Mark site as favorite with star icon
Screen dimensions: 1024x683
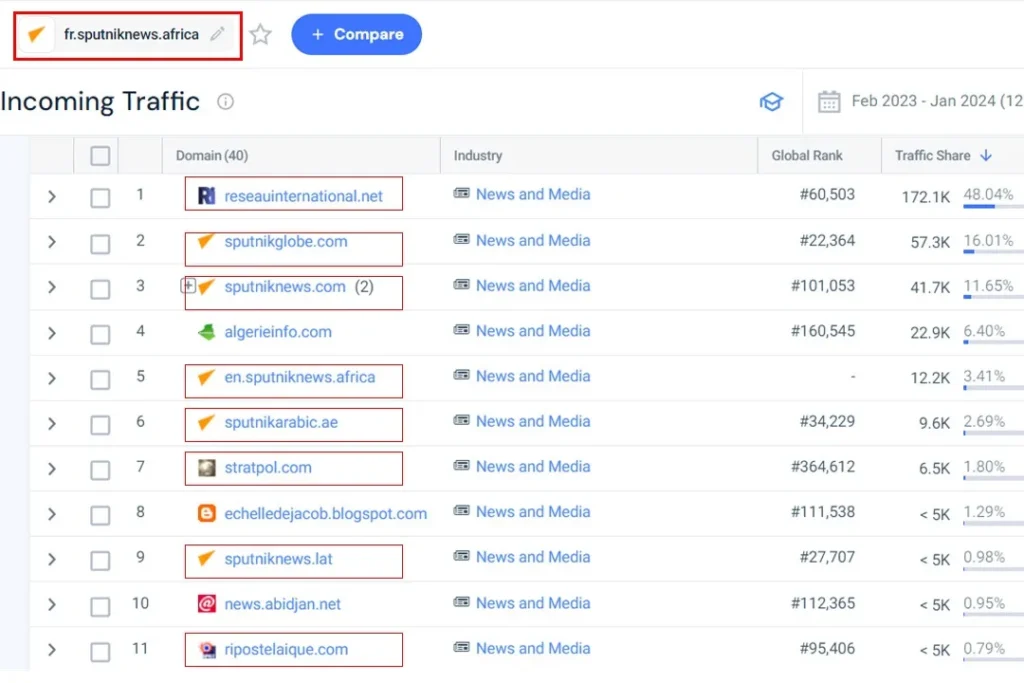(x=261, y=34)
